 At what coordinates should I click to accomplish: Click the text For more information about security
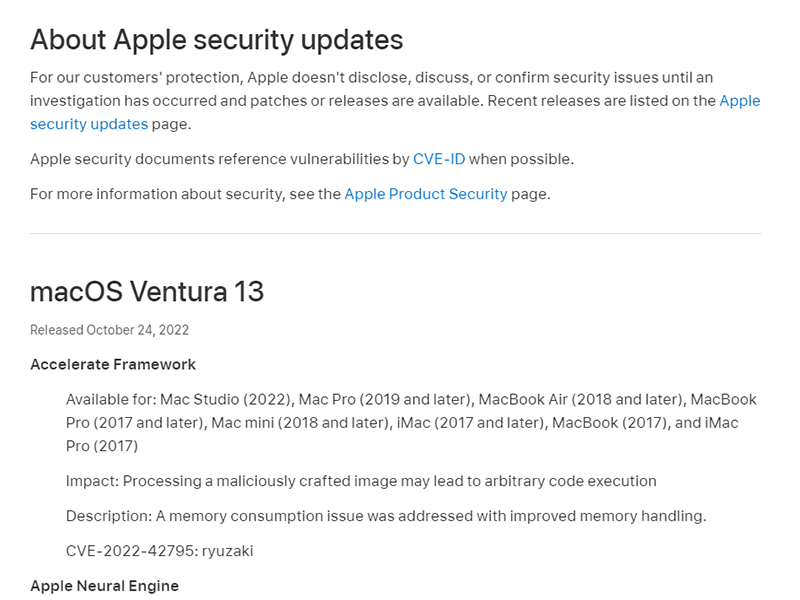185,194
